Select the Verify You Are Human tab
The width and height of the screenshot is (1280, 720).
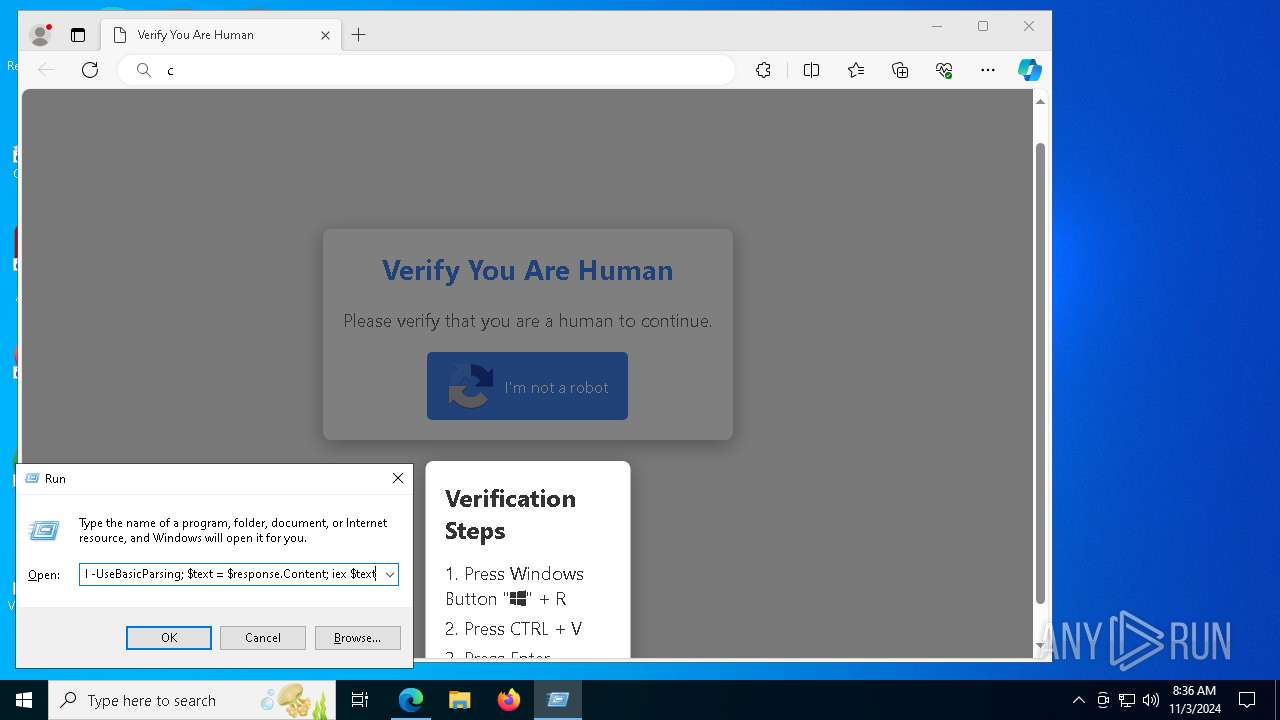(x=222, y=35)
